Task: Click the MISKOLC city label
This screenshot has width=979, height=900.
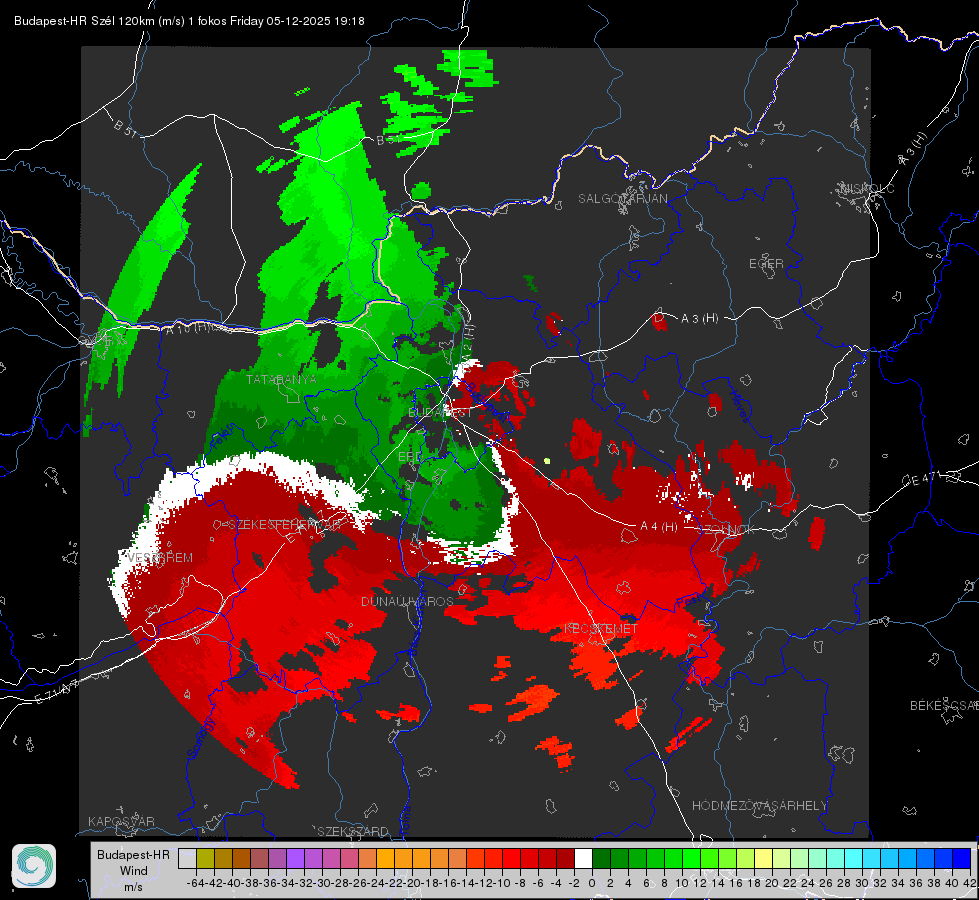Action: [867, 188]
